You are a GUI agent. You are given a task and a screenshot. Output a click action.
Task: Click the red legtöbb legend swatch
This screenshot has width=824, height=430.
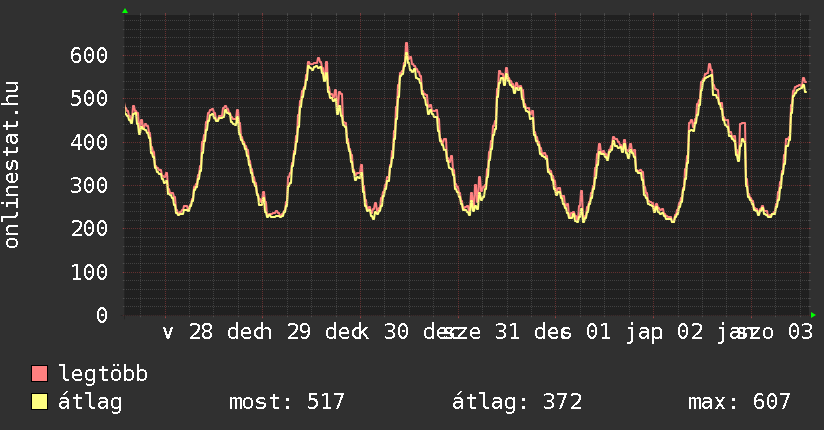pyautogui.click(x=40, y=374)
